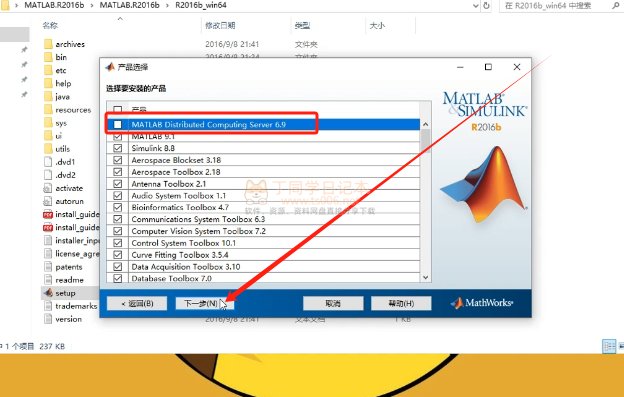
Task: Go to R2016b_win64 breadcrumb in address bar
Action: [x=201, y=5]
